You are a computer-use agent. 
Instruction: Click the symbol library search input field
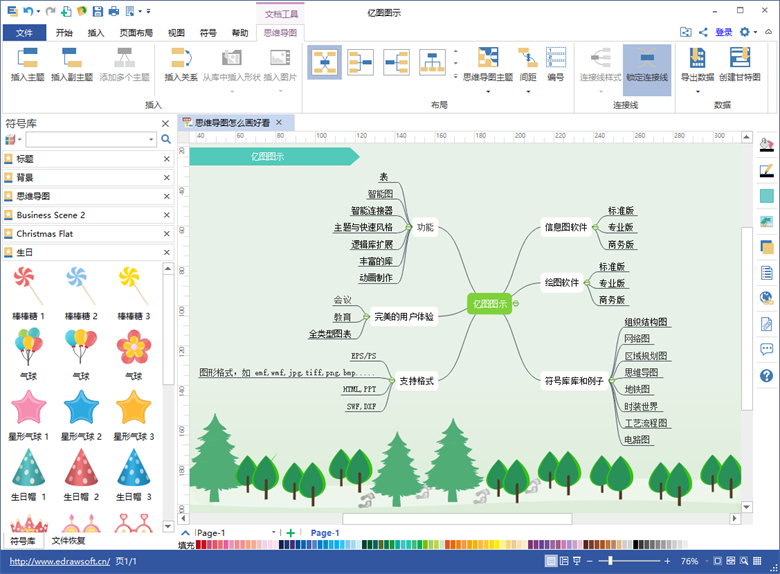coord(91,140)
